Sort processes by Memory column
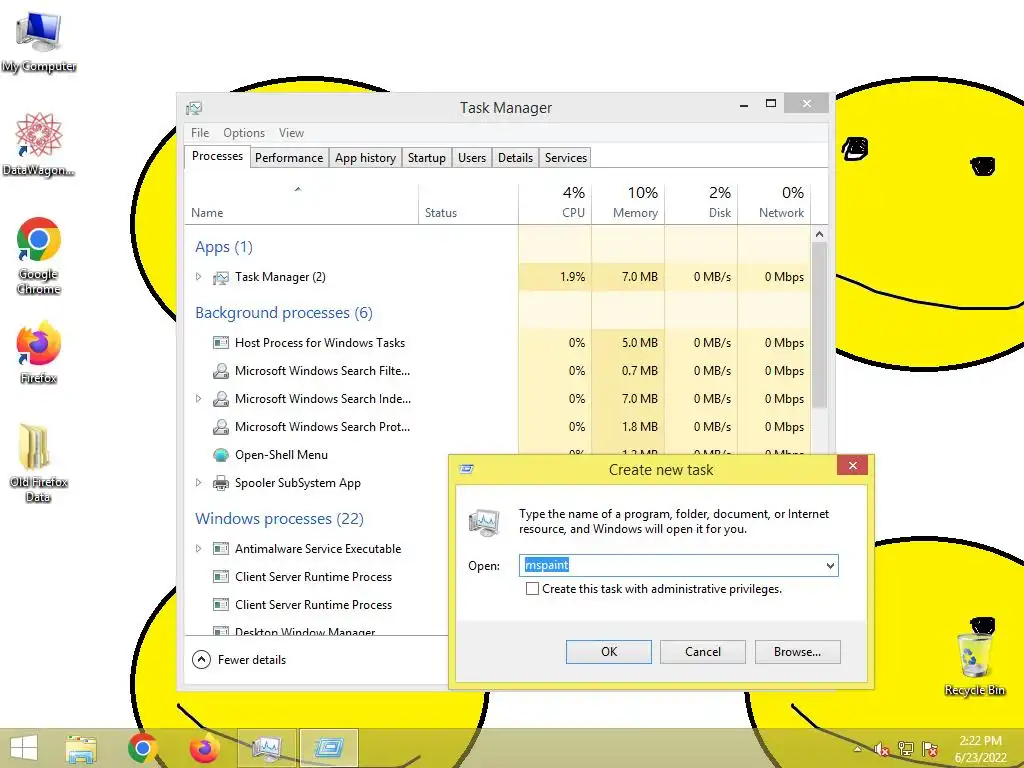The width and height of the screenshot is (1024, 768). [x=628, y=203]
